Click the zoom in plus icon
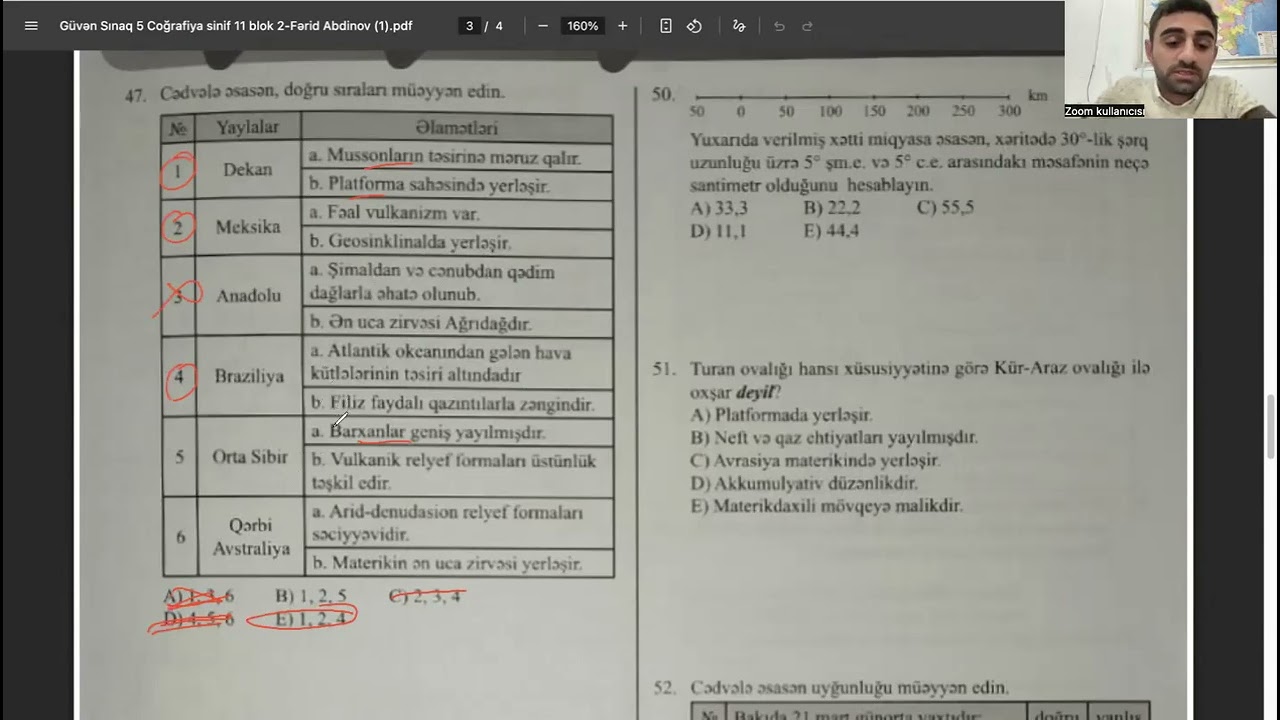The width and height of the screenshot is (1280, 720). (622, 26)
